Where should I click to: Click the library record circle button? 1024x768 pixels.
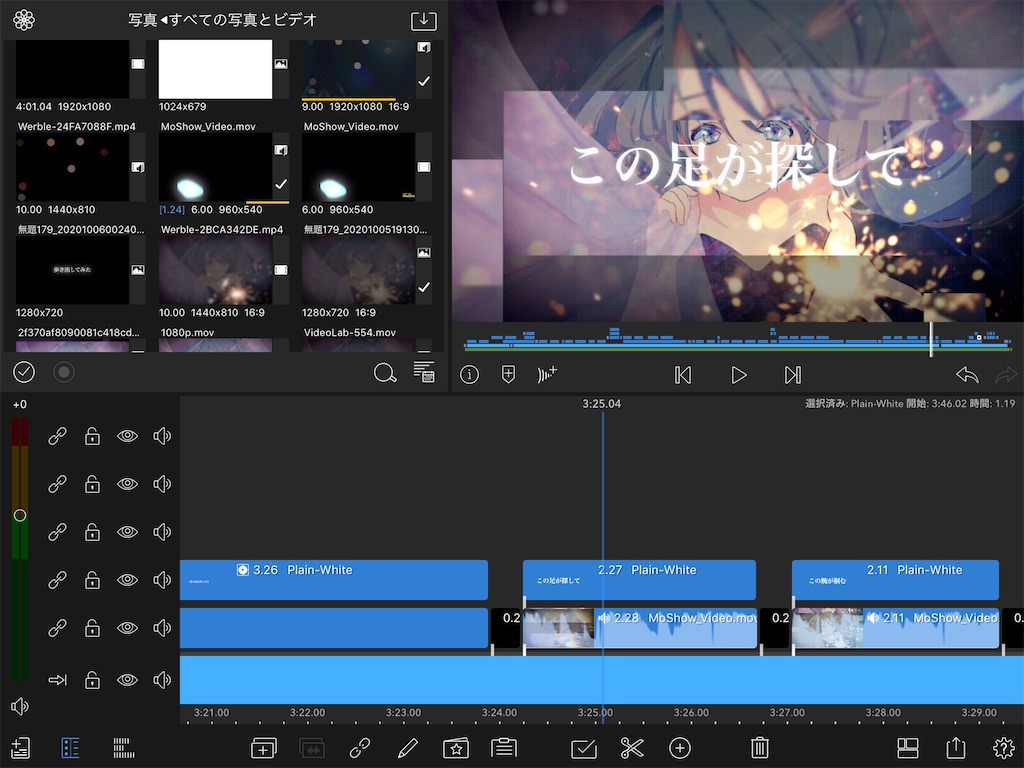pos(63,372)
